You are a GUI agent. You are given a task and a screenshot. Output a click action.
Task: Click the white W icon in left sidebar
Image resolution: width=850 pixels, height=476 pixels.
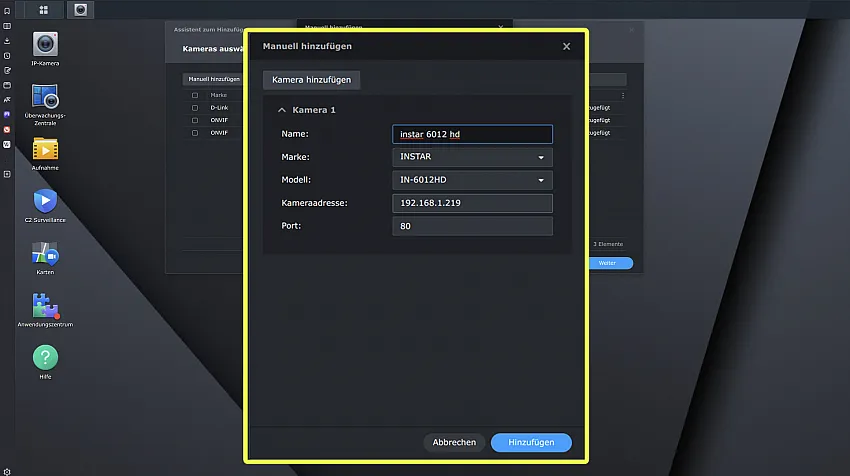click(7, 144)
